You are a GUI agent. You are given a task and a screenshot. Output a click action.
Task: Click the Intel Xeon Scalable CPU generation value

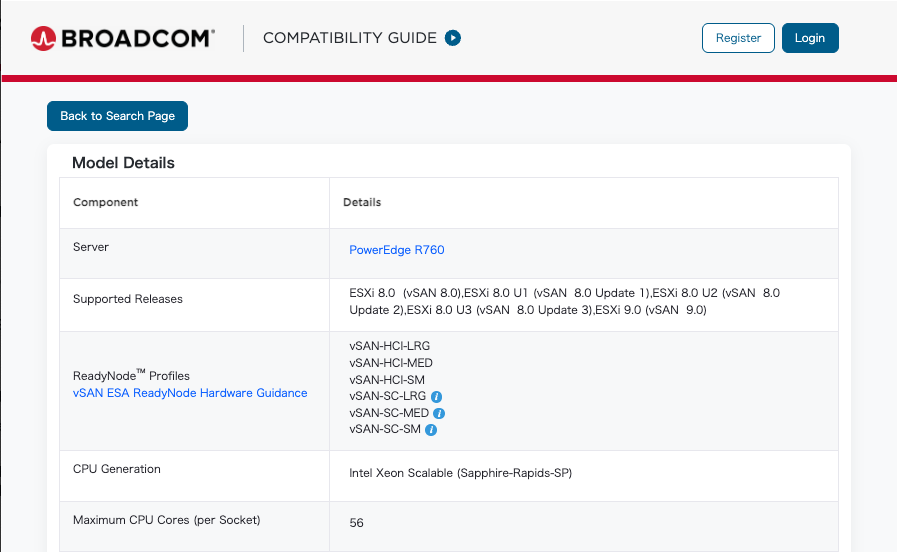tap(460, 472)
